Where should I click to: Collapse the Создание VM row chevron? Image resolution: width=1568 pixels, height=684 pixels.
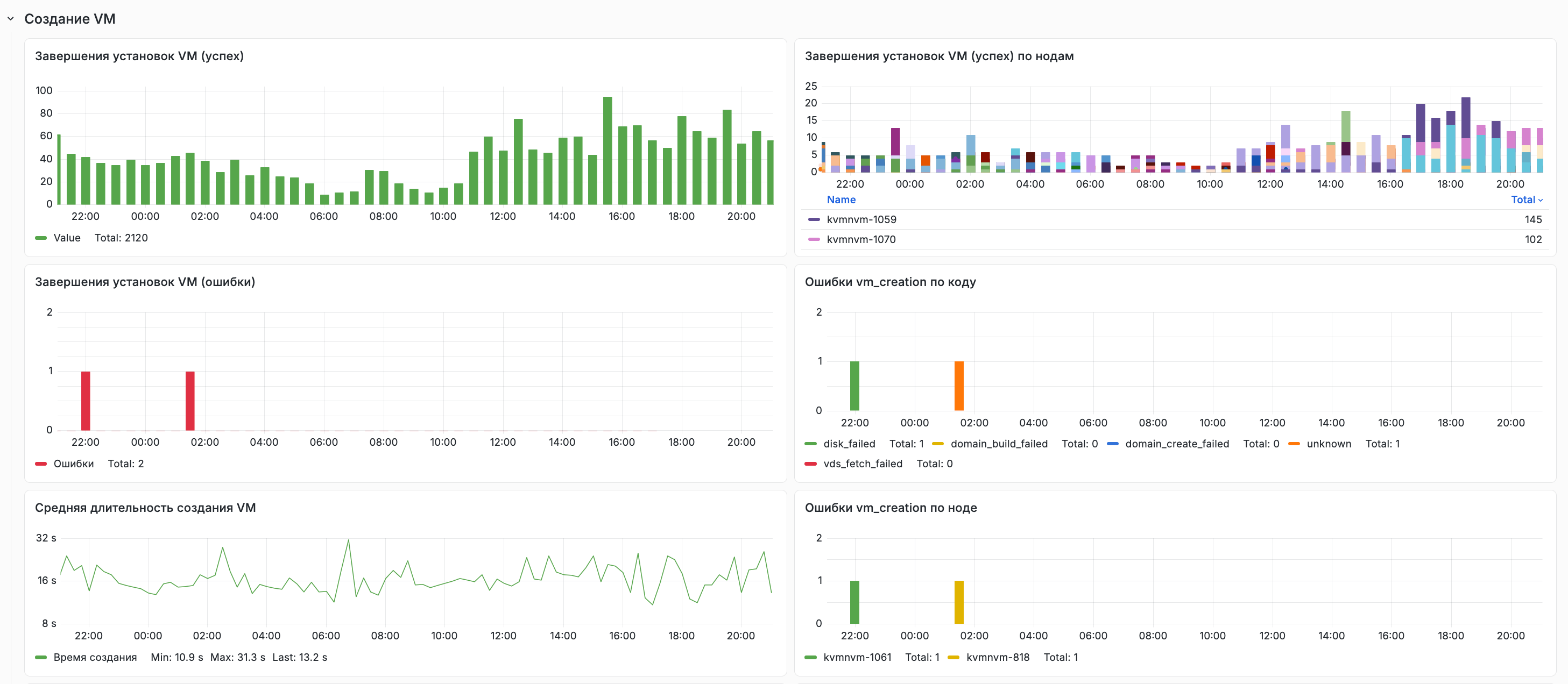[x=10, y=19]
